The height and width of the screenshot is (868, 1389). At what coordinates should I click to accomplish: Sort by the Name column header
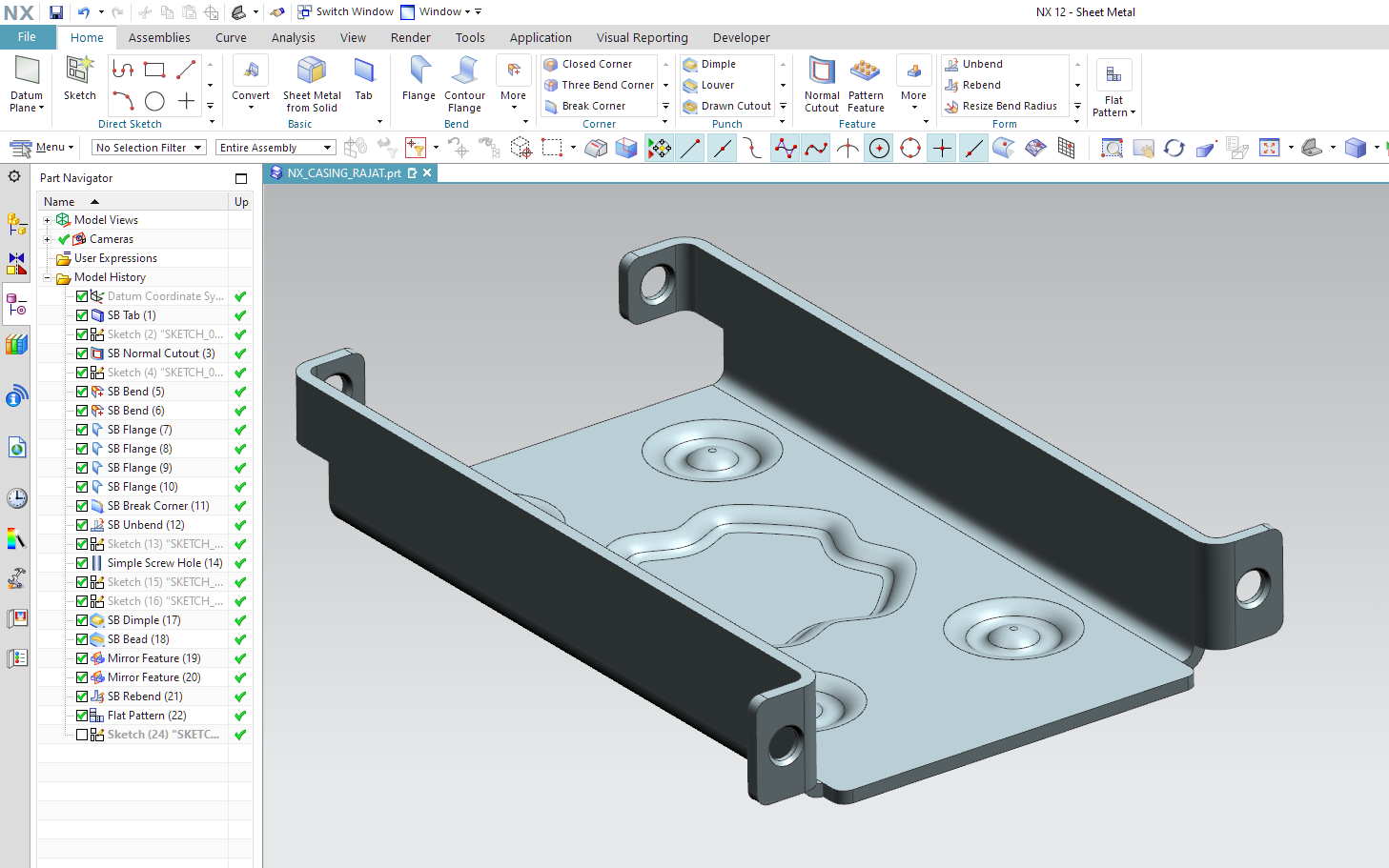click(59, 202)
